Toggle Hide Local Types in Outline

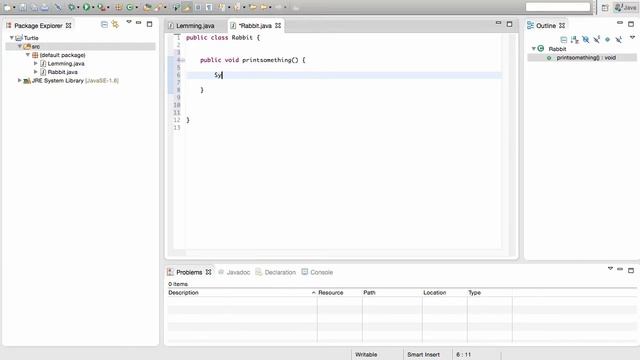pyautogui.click(x=618, y=40)
